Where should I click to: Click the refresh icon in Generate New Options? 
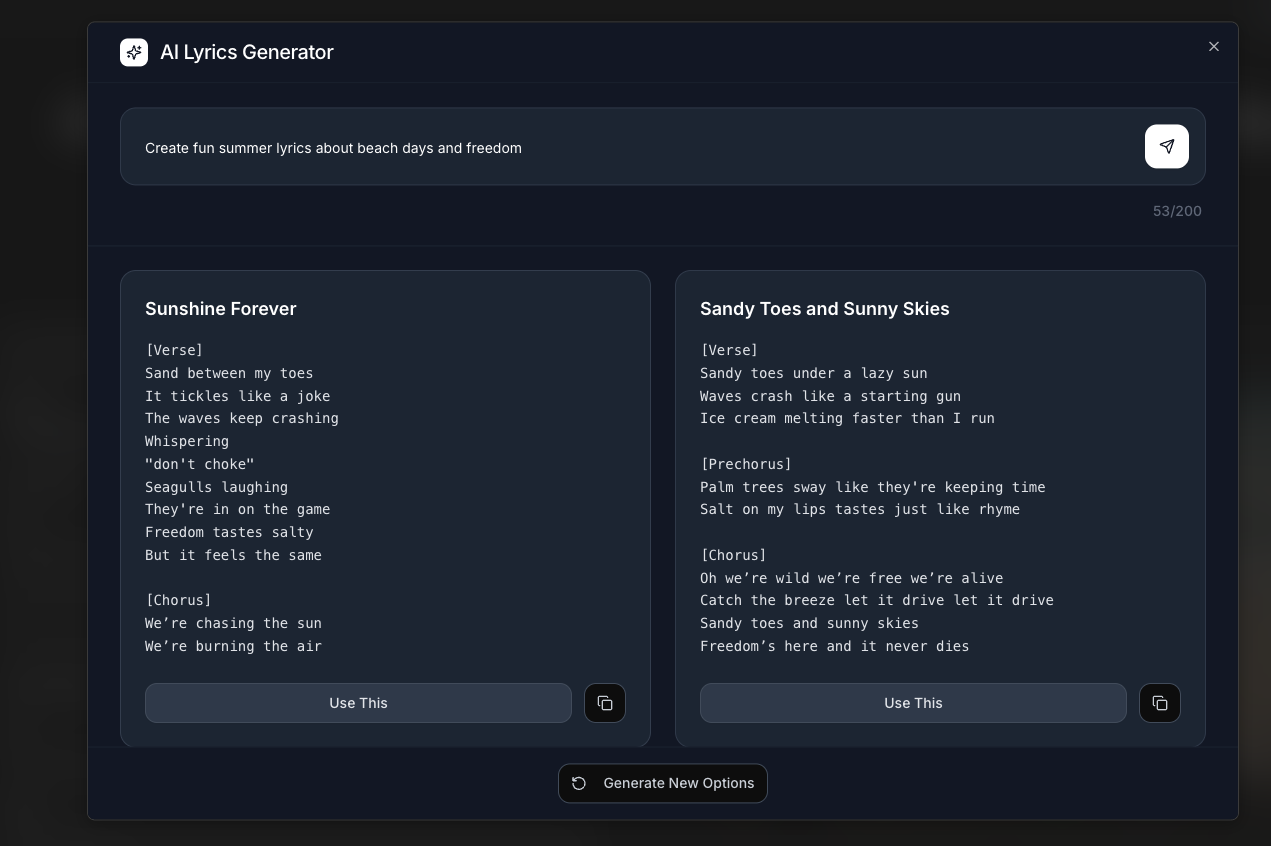pos(579,783)
